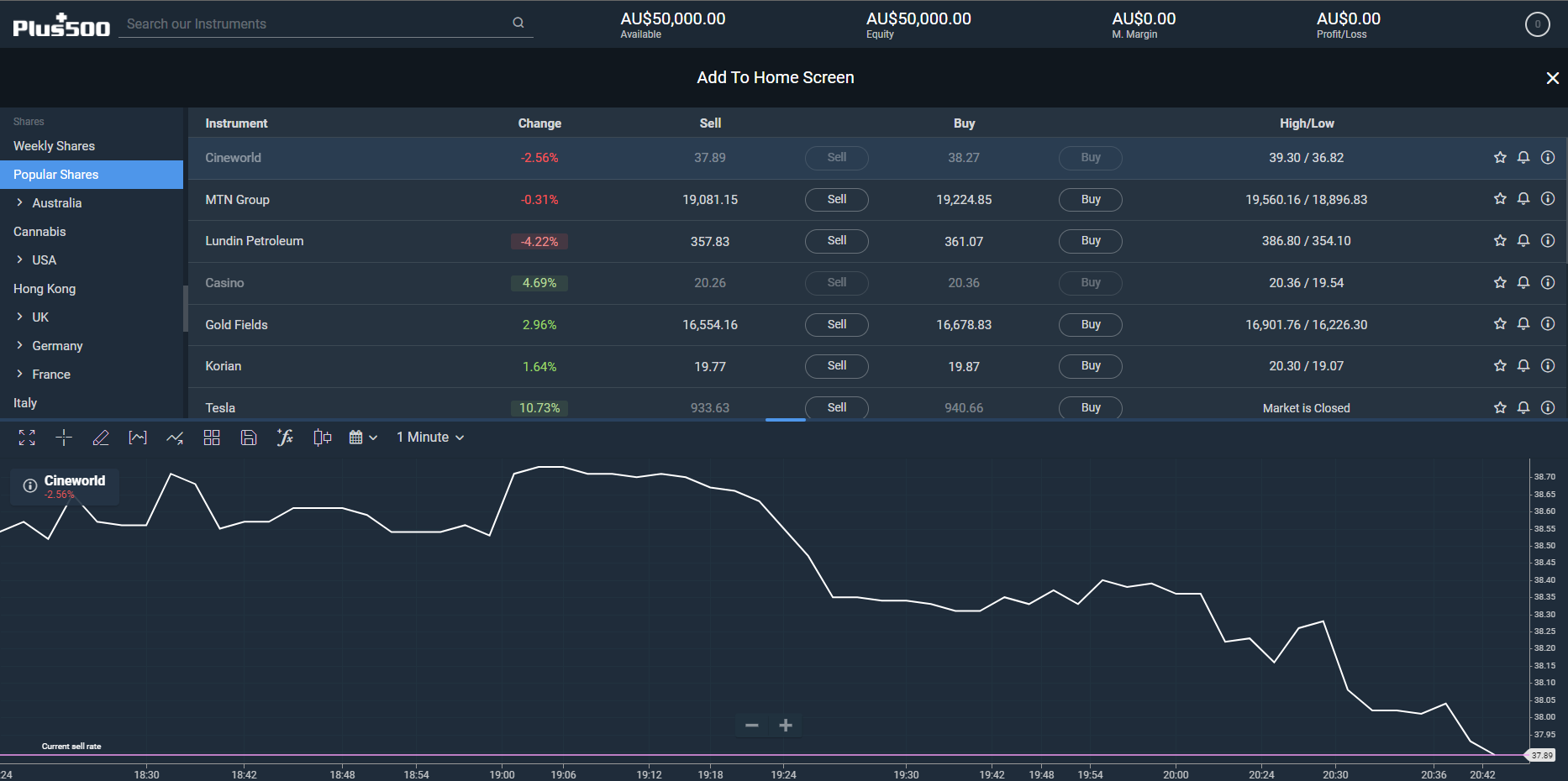Expand chart to full screen
The width and height of the screenshot is (1568, 781).
(27, 438)
